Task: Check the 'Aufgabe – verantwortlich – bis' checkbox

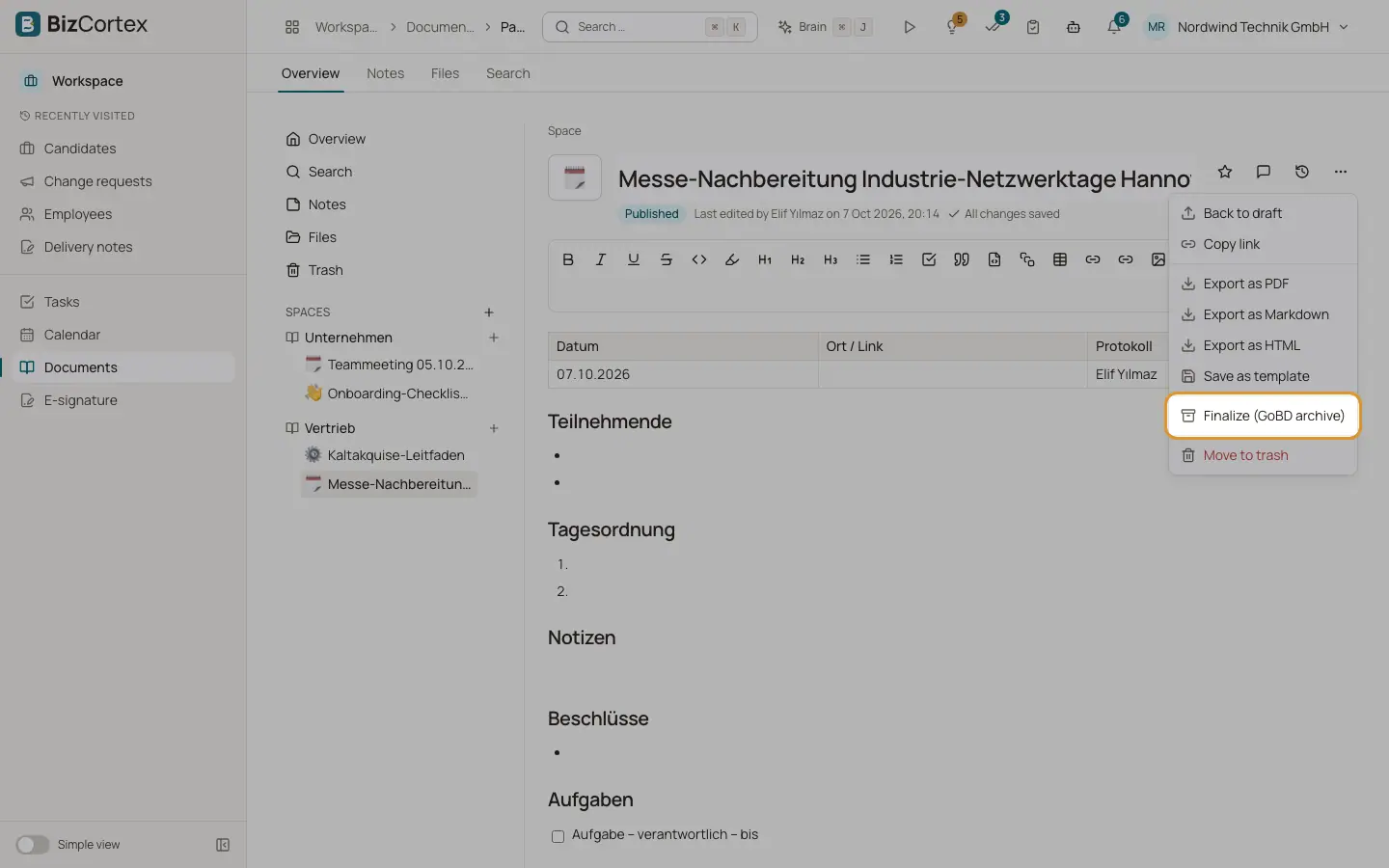Action: click(x=558, y=836)
